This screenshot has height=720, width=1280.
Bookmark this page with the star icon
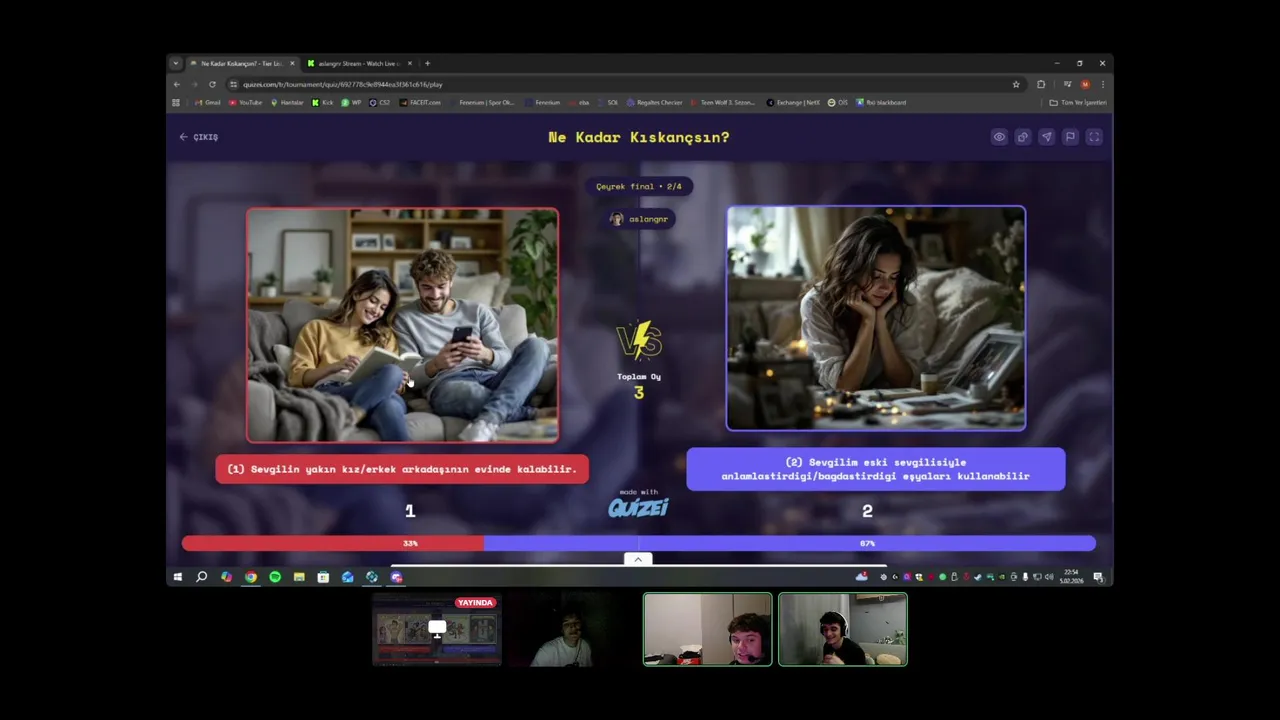[x=1016, y=84]
